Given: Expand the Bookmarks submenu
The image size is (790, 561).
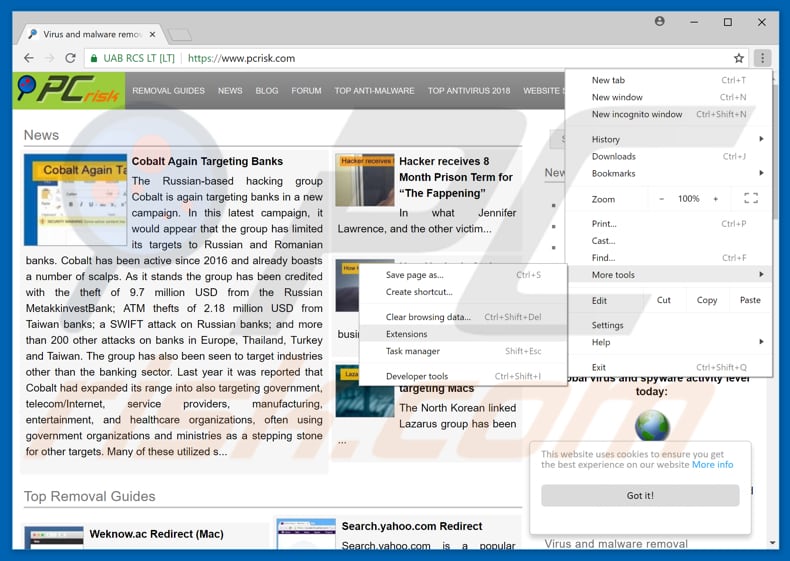Looking at the screenshot, I should [x=669, y=173].
